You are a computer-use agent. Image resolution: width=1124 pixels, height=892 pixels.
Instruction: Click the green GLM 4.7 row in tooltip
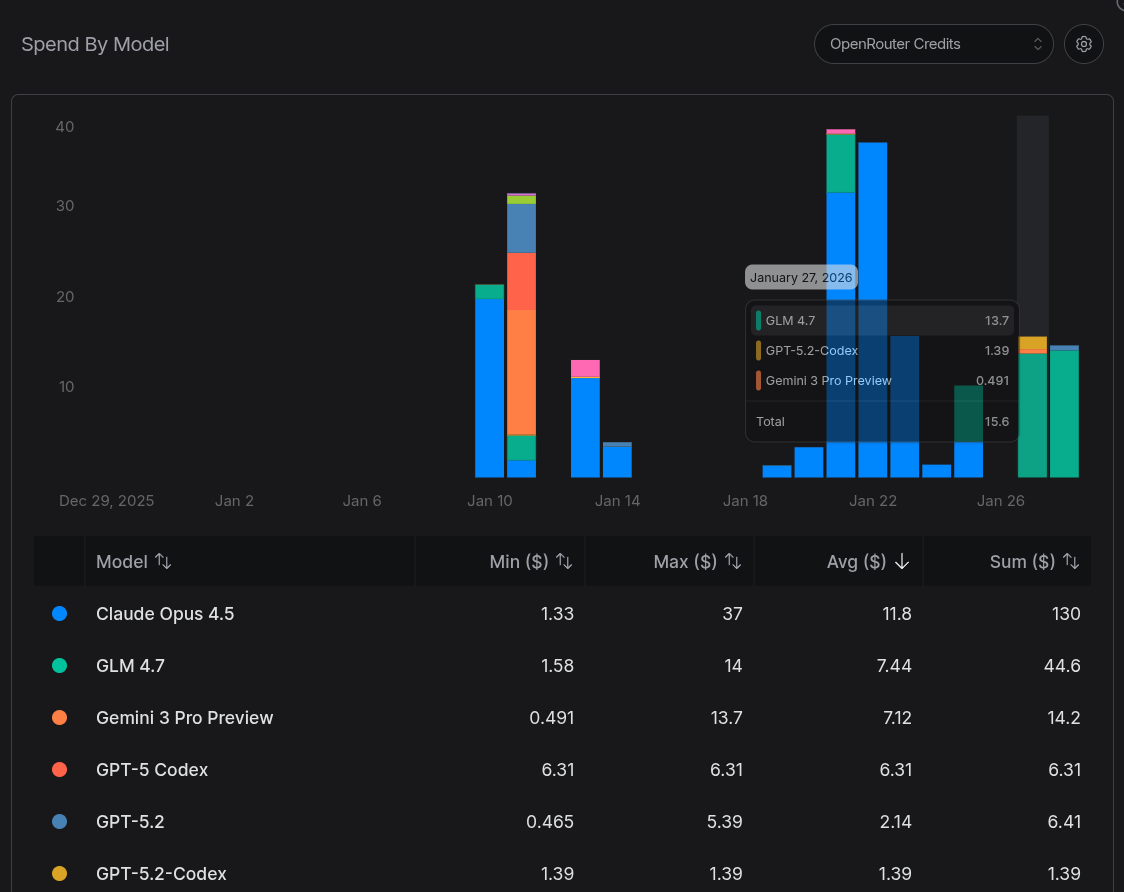click(x=881, y=321)
